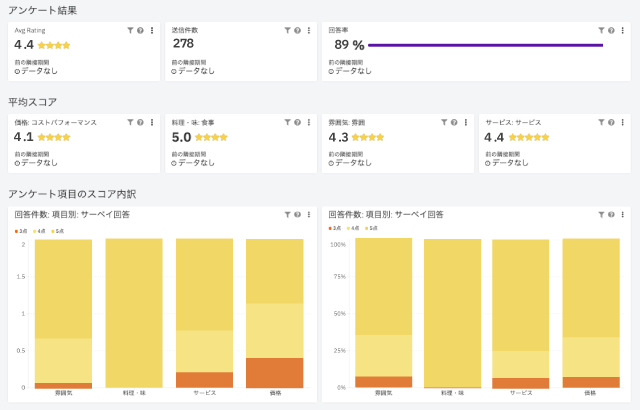Image resolution: width=640 pixels, height=410 pixels.
Task: Toggle the 5点 legend item in the percentage-axis chart
Action: coord(371,228)
